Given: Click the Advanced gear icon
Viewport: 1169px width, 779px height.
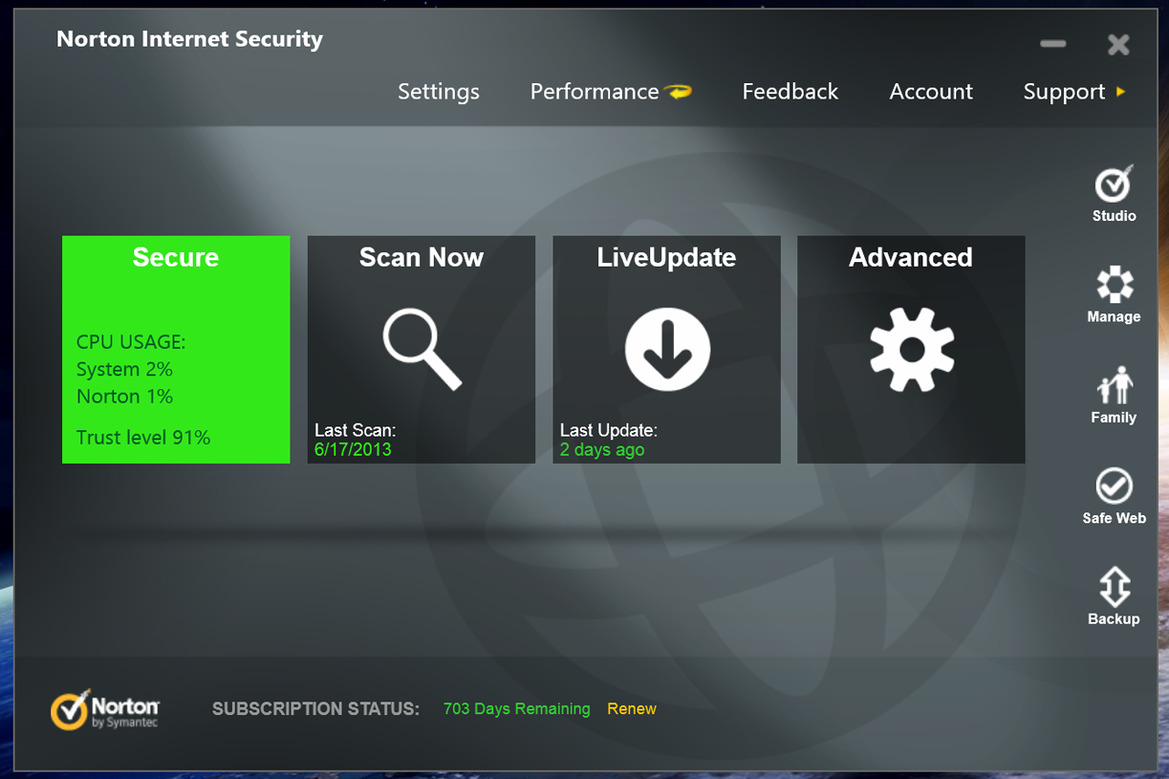Looking at the screenshot, I should [x=912, y=349].
